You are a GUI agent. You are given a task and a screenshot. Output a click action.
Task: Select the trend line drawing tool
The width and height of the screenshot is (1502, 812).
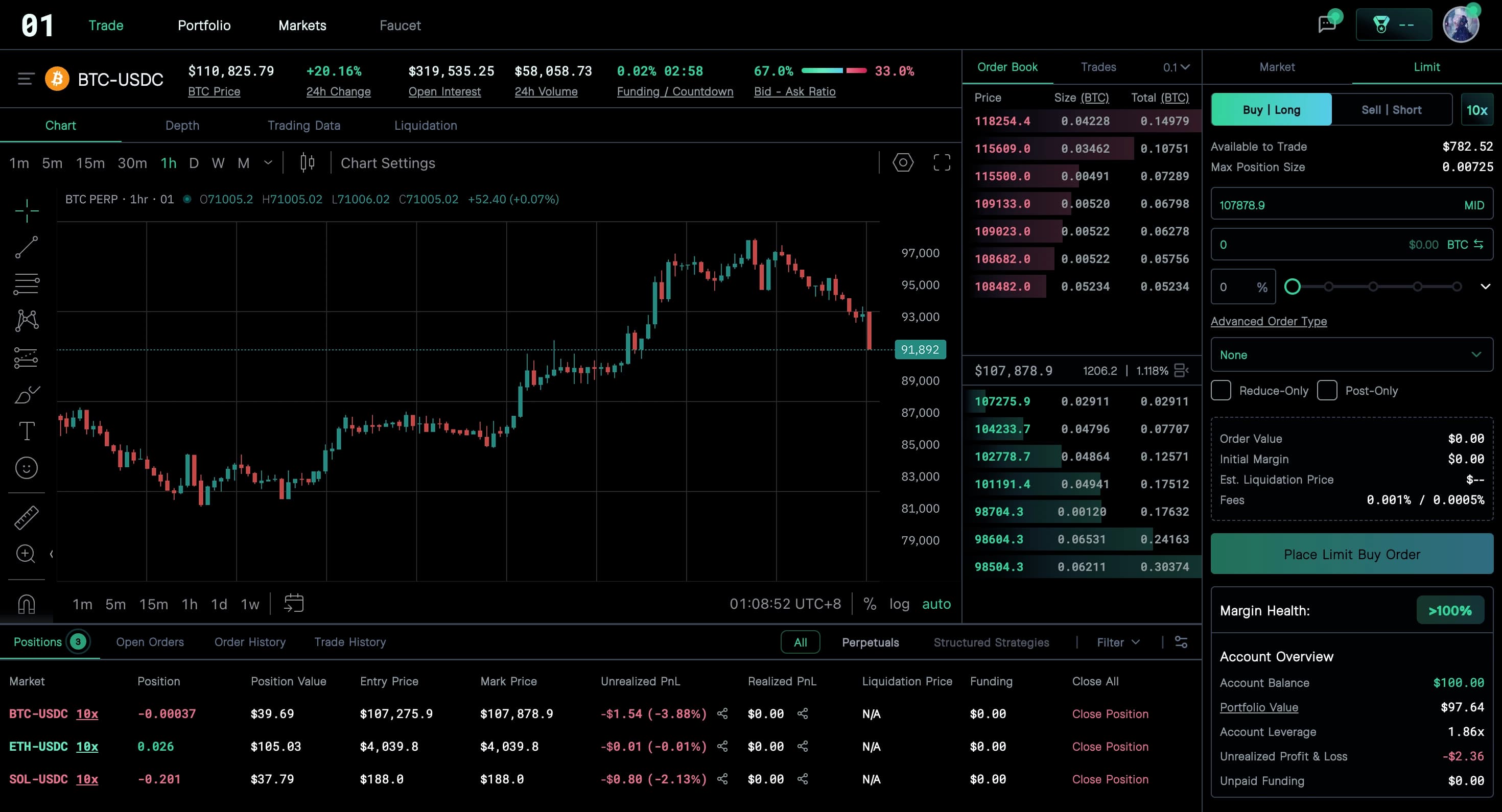pyautogui.click(x=26, y=247)
